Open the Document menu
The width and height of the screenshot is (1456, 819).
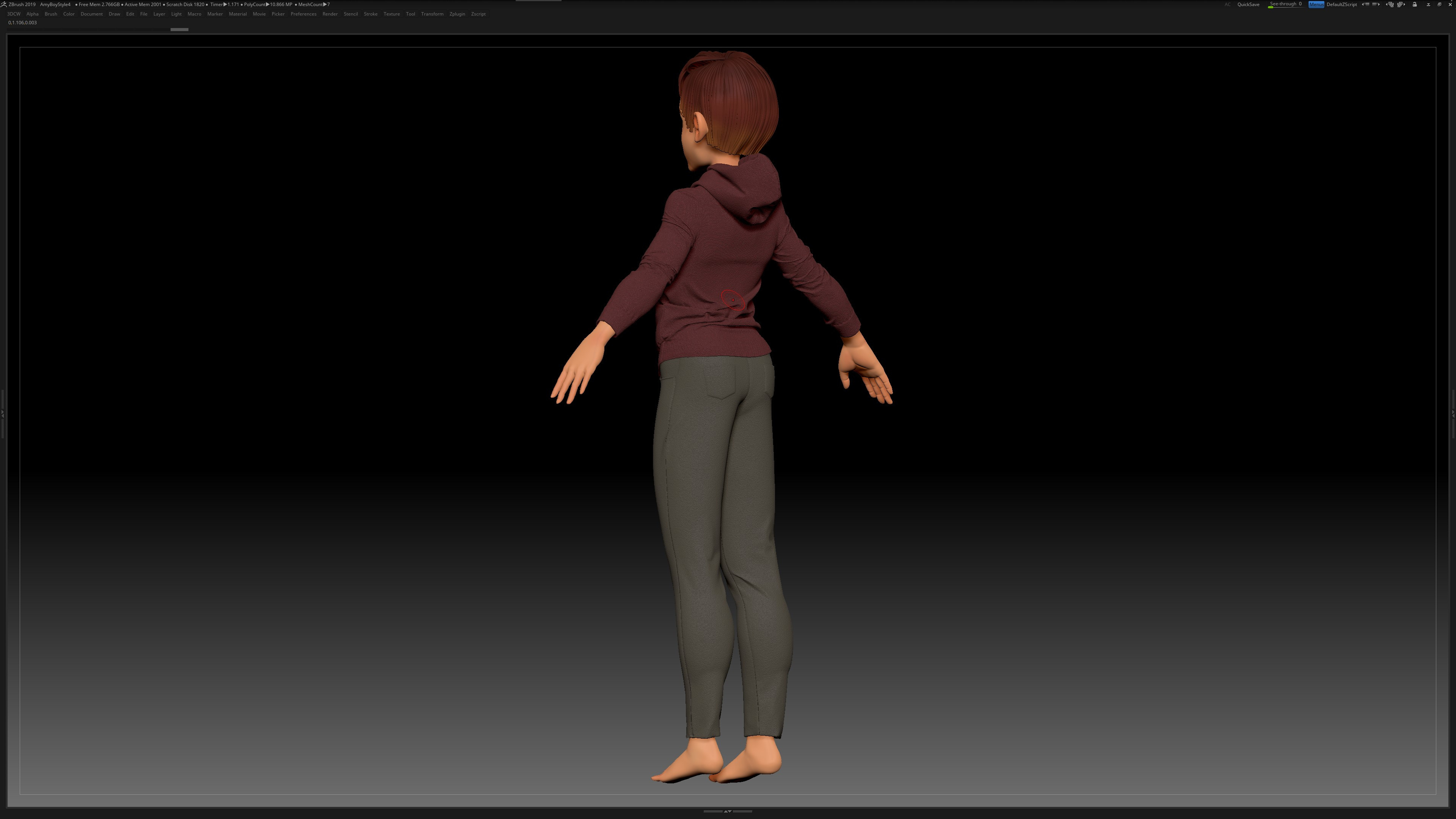click(x=91, y=14)
